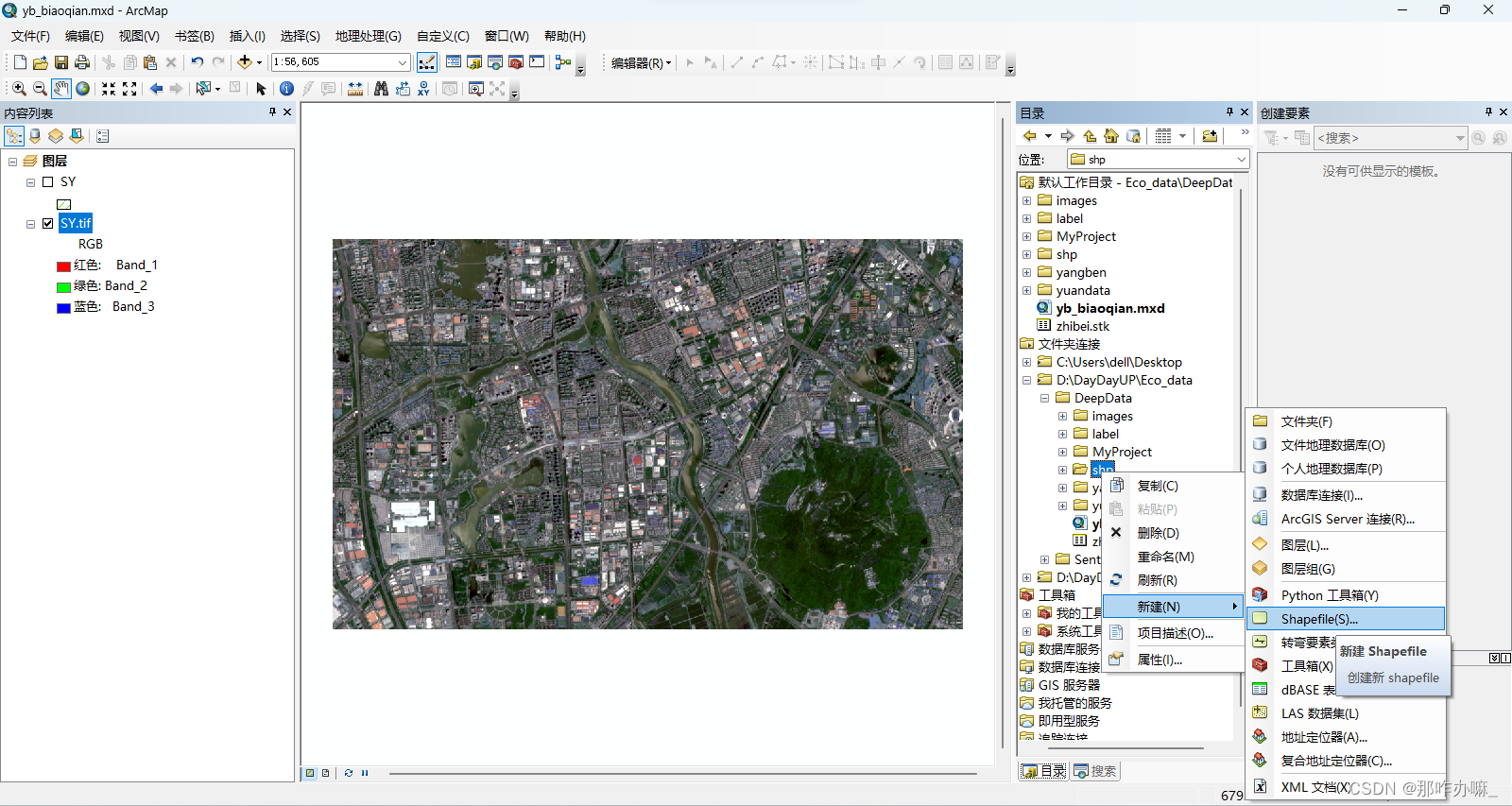This screenshot has height=806, width=1512.
Task: Save the map with the floppy disk icon
Action: pos(60,62)
